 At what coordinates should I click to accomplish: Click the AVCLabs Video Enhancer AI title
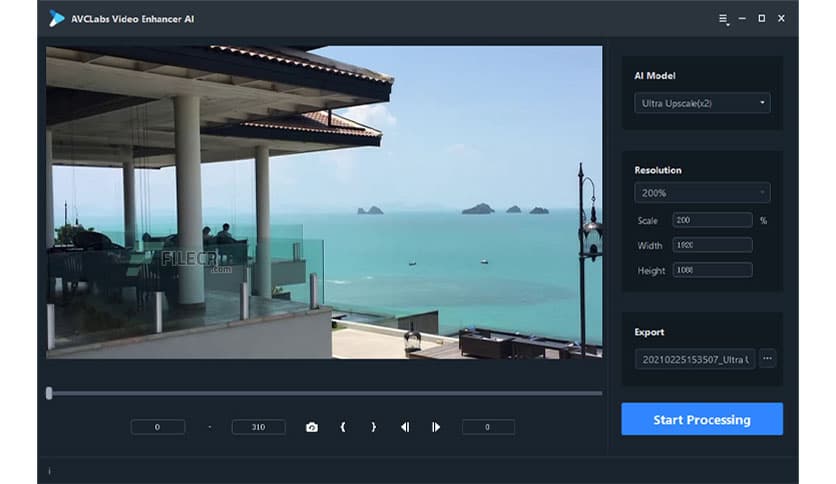coord(132,19)
